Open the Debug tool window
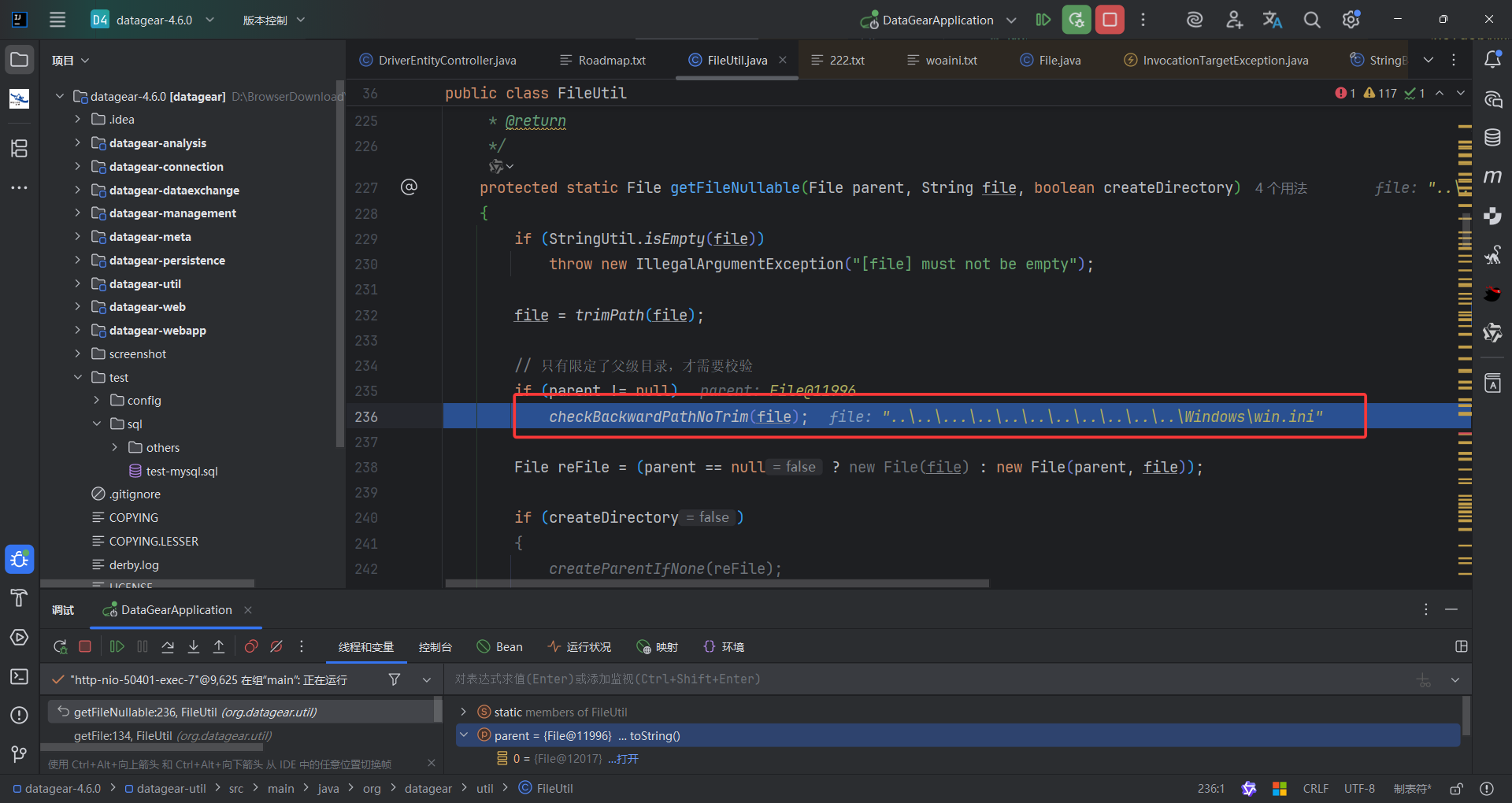The image size is (1512, 803). coord(20,560)
